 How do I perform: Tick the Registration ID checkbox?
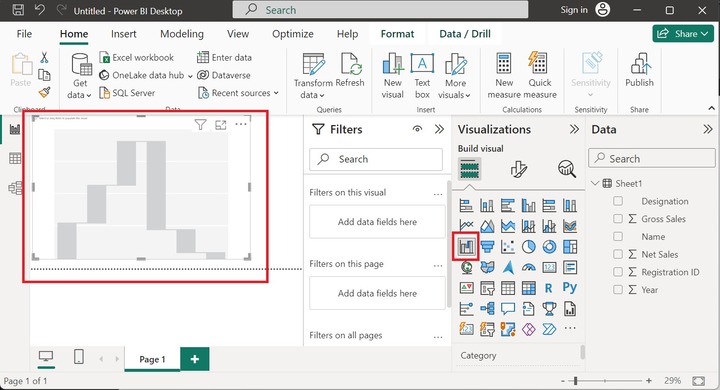(618, 272)
